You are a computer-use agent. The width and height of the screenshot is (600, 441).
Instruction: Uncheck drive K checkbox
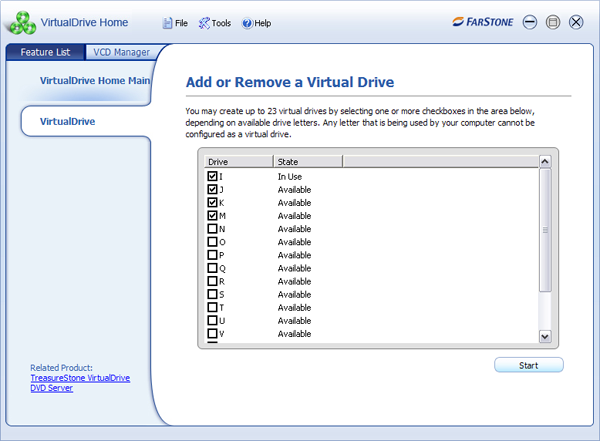212,202
